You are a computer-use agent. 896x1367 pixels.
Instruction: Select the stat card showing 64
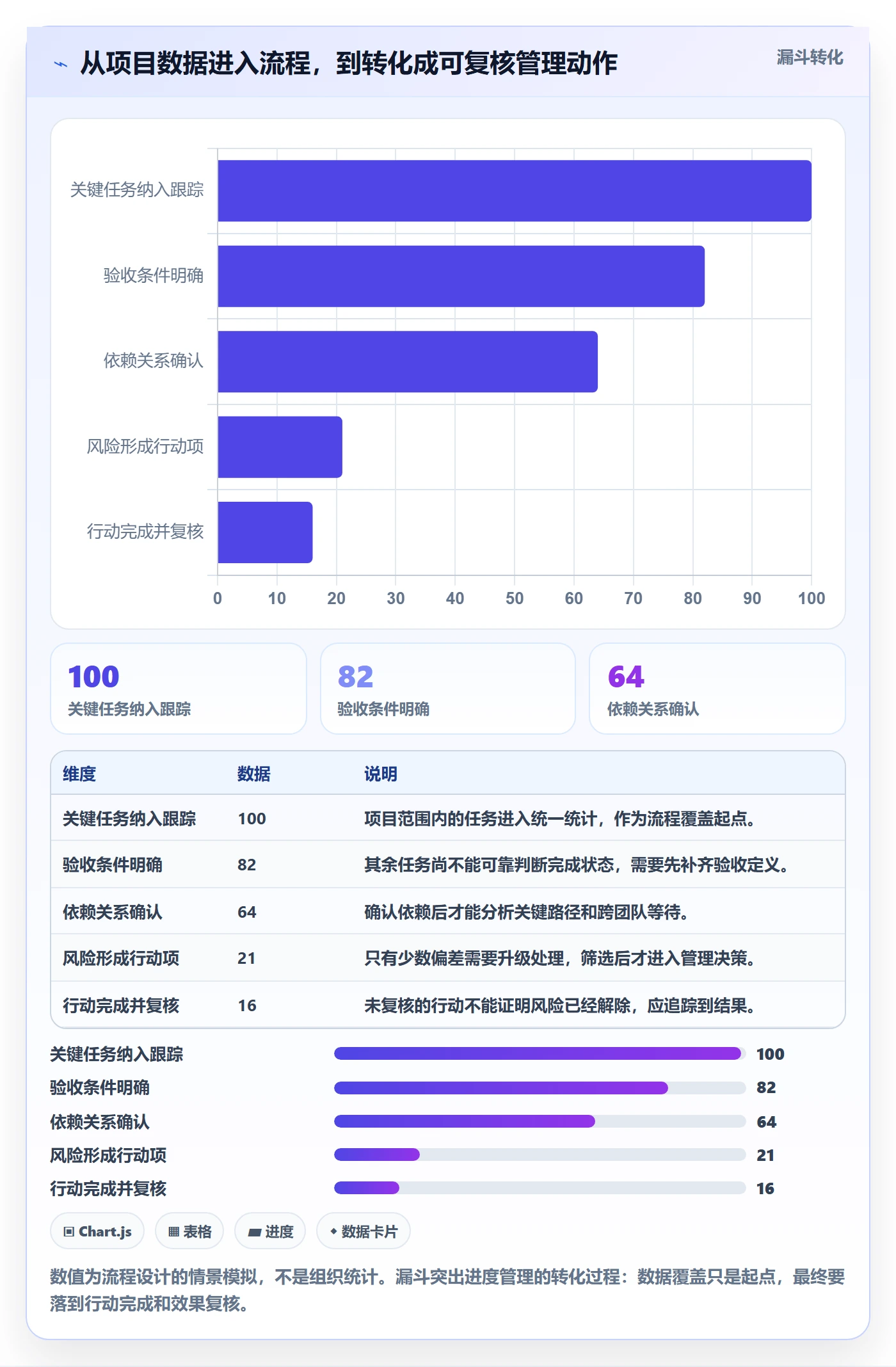pyautogui.click(x=717, y=689)
